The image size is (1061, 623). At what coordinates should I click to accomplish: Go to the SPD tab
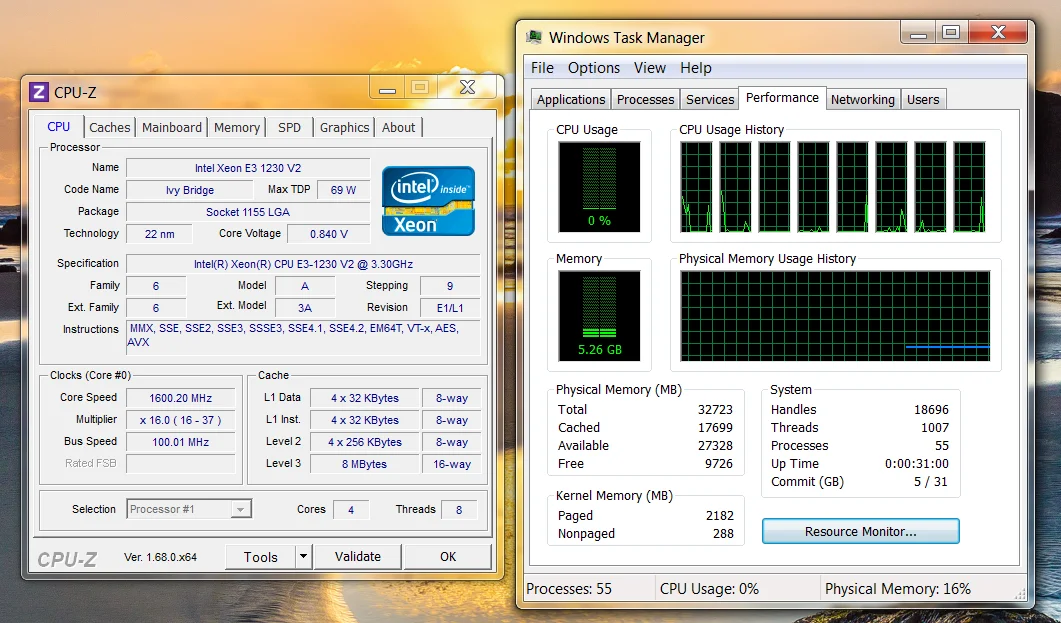[290, 127]
